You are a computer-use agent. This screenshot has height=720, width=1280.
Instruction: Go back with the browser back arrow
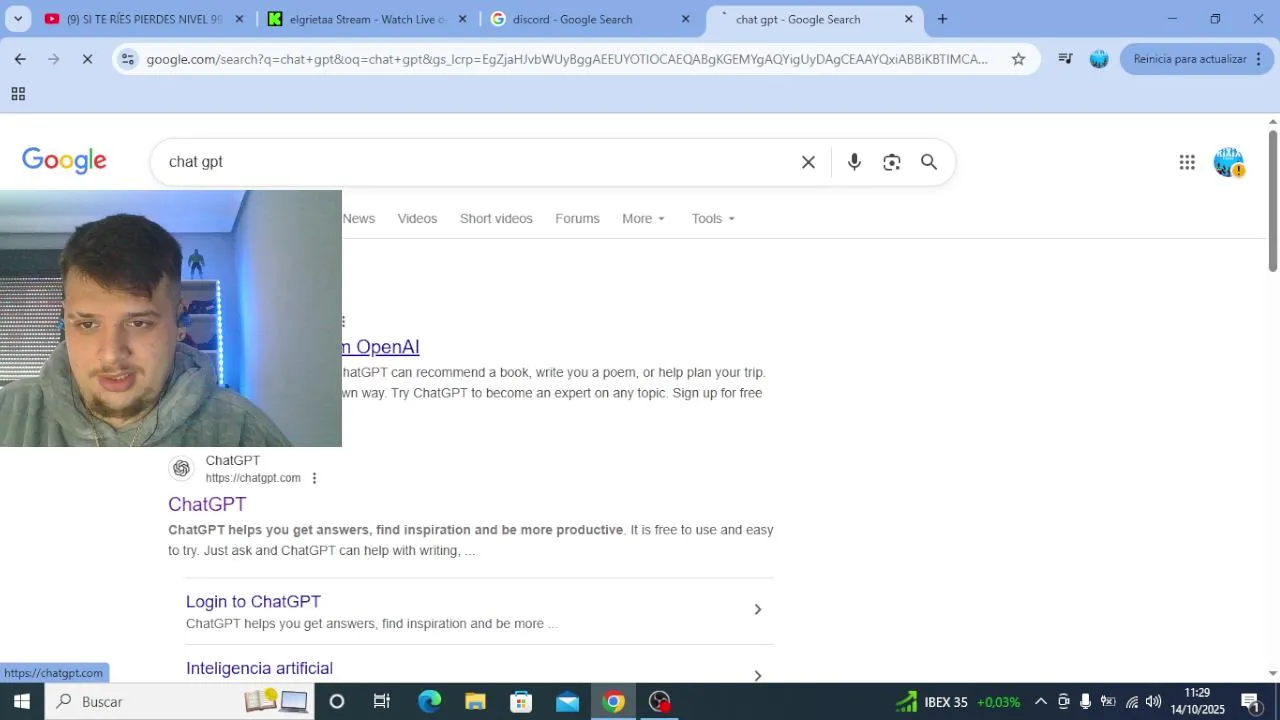(x=20, y=59)
